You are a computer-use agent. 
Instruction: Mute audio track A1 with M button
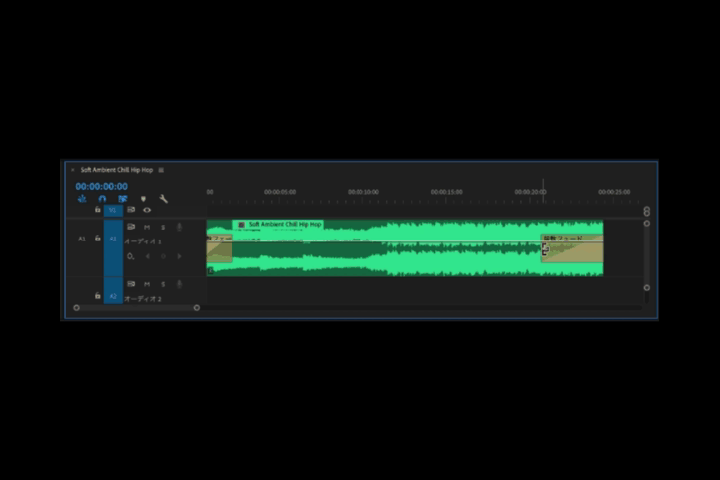147,227
